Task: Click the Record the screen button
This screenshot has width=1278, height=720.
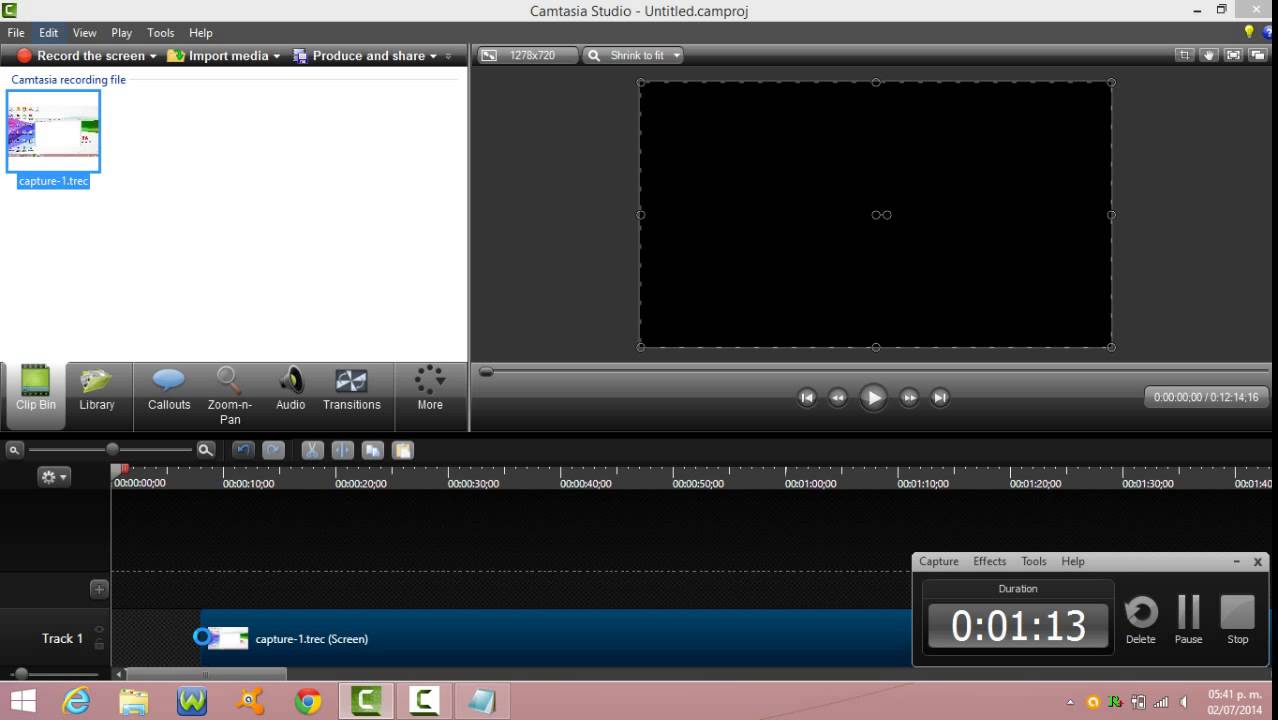Action: coord(81,56)
